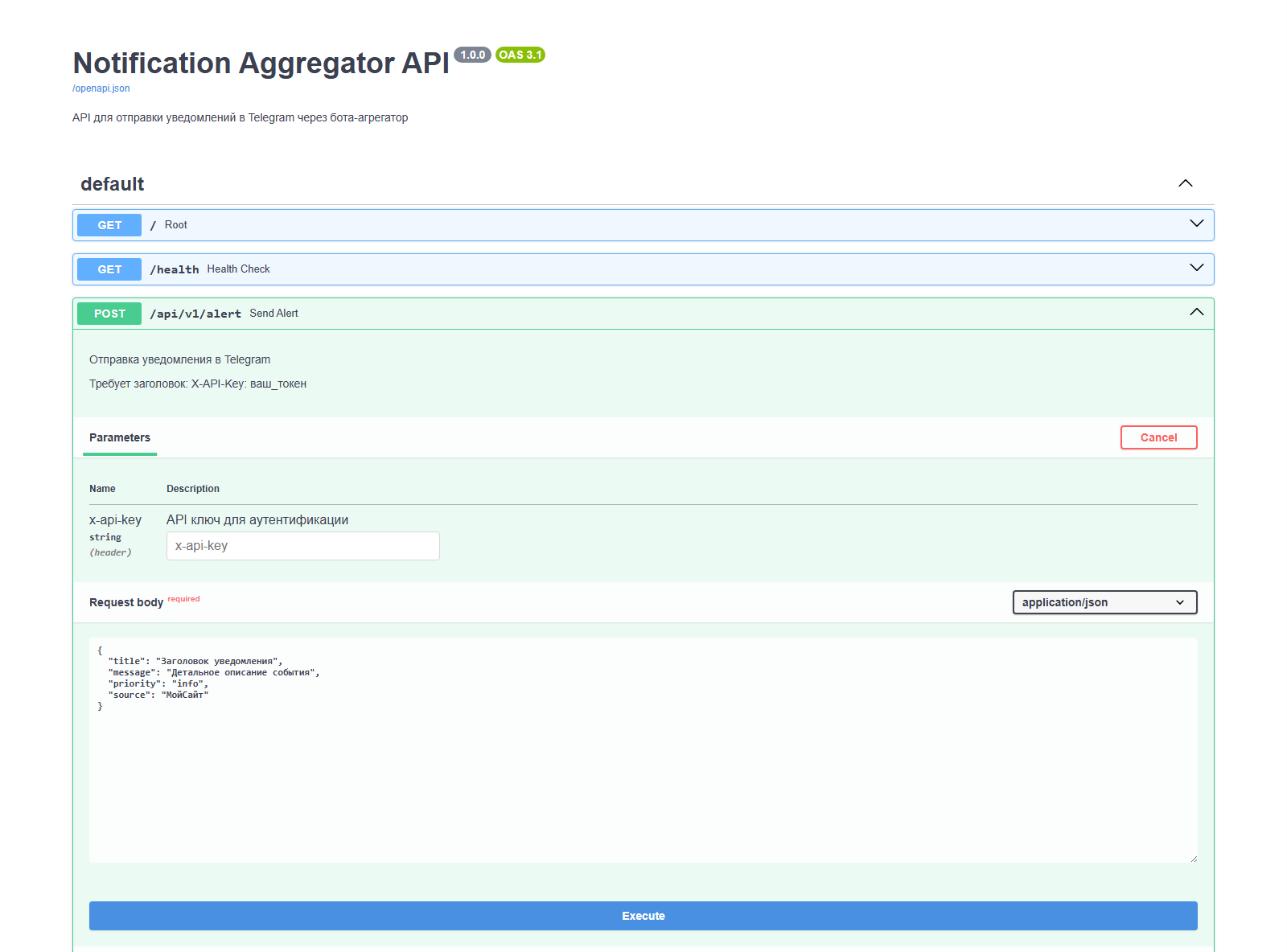This screenshot has width=1287, height=952.
Task: Click inside the x-api-key input field
Action: point(302,546)
